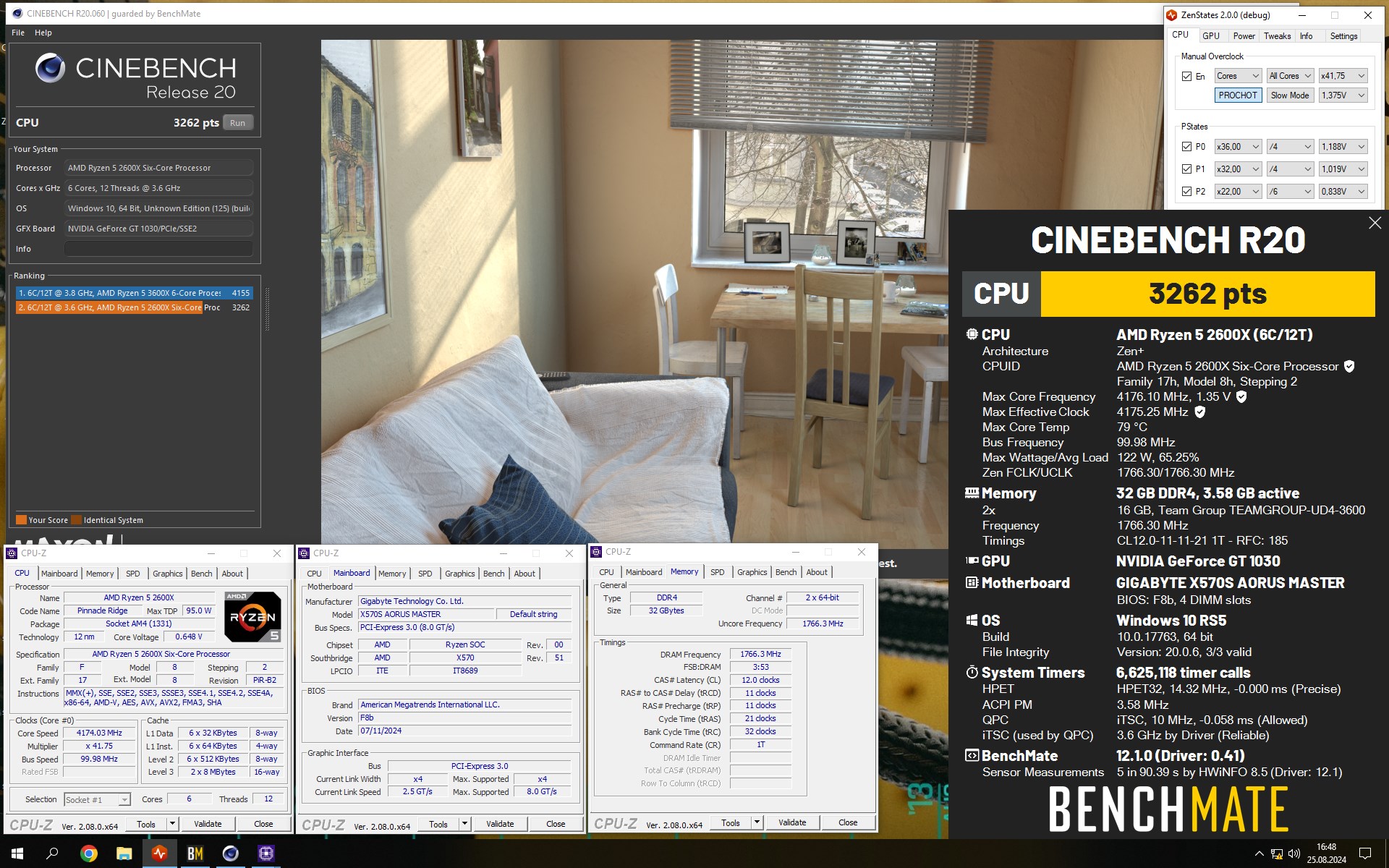Toggle the P1 PState checkbox

(x=1186, y=169)
